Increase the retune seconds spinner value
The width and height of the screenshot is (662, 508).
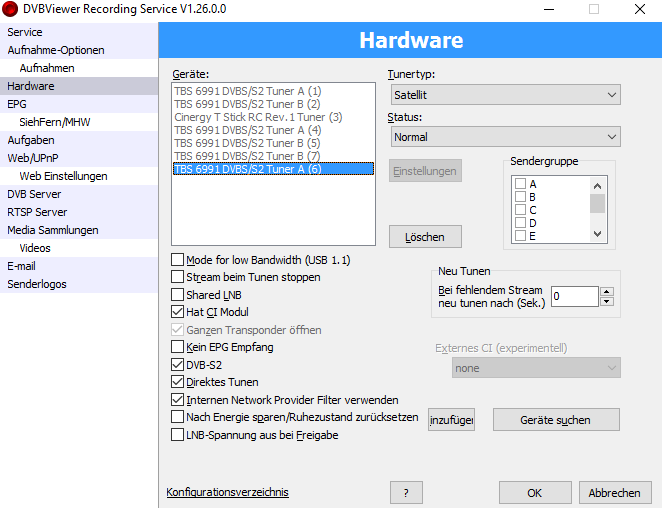606,291
